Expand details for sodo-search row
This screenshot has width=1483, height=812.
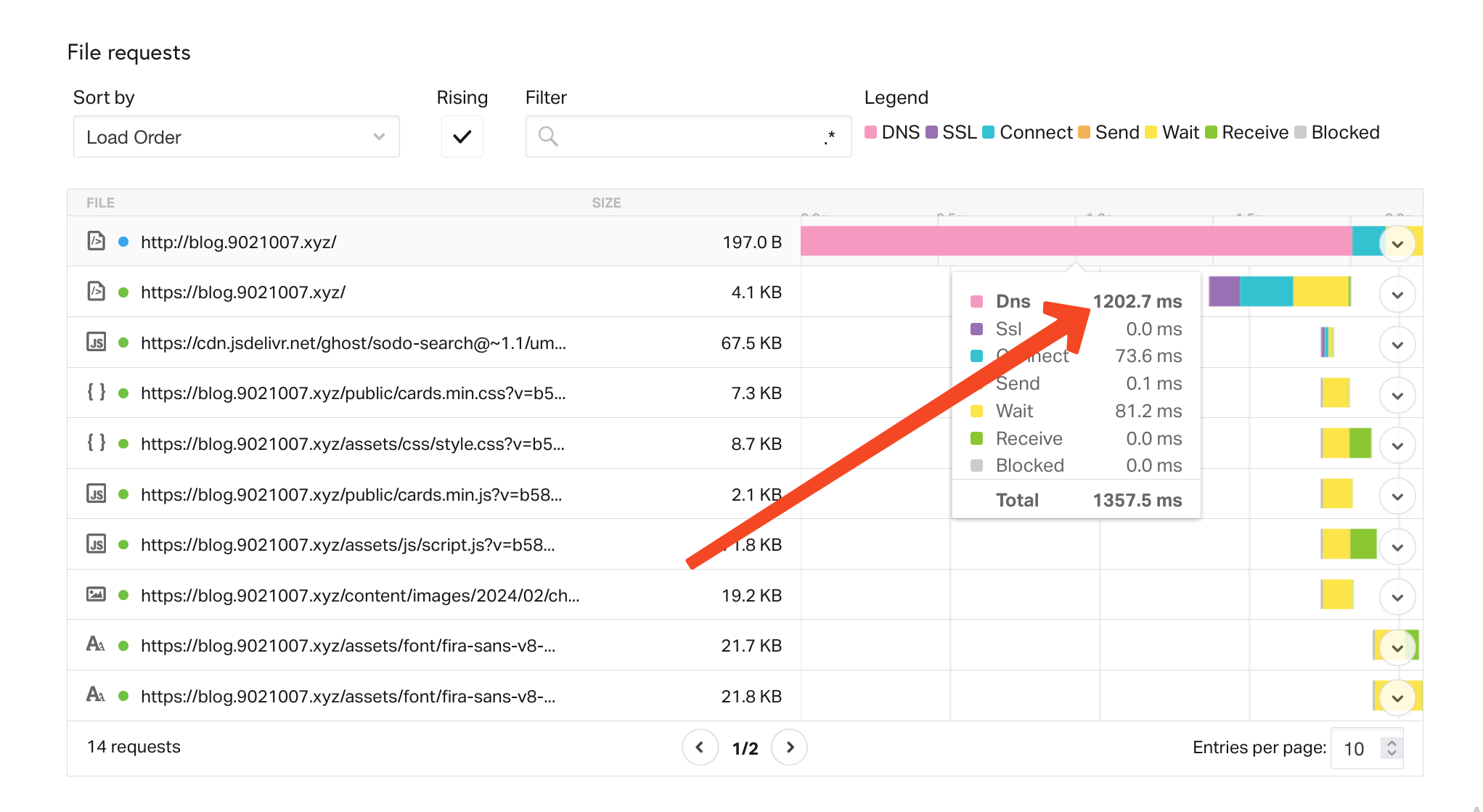point(1397,345)
